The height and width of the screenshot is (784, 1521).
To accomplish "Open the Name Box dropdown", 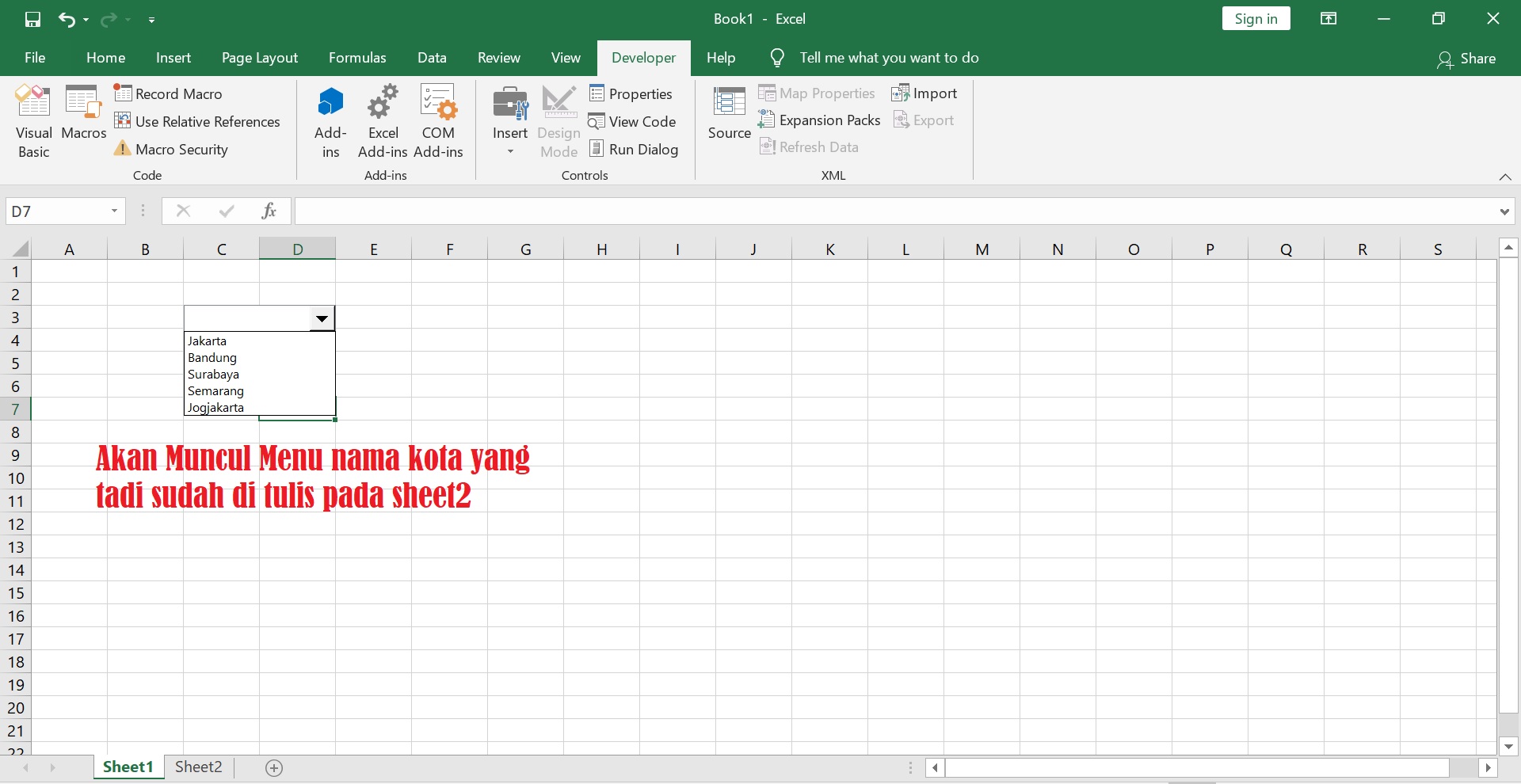I will point(113,211).
